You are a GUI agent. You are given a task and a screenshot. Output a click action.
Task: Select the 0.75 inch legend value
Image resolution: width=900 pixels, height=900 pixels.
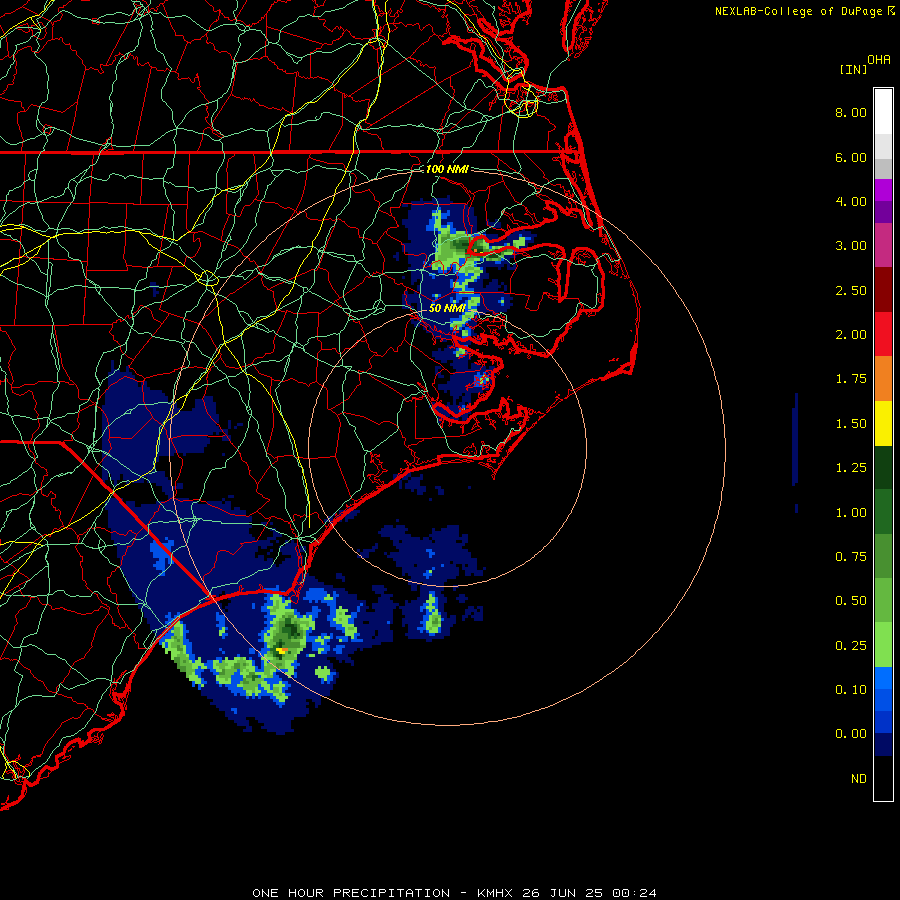tap(851, 557)
